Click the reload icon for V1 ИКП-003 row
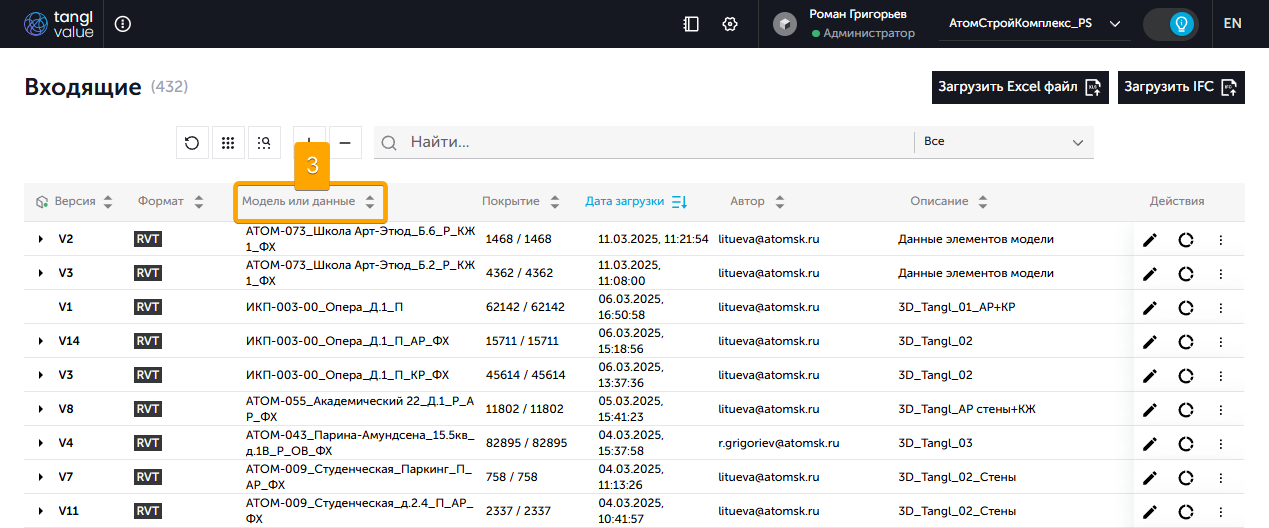 [x=1185, y=308]
